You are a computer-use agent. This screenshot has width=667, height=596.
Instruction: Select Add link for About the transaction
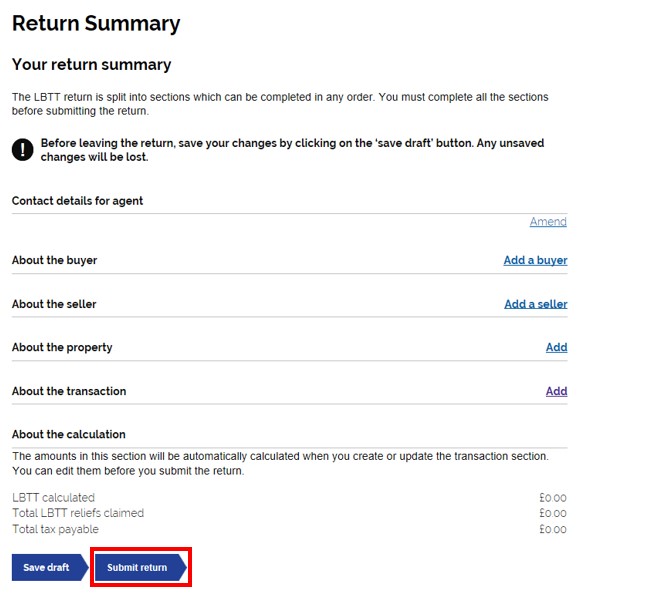tap(556, 391)
